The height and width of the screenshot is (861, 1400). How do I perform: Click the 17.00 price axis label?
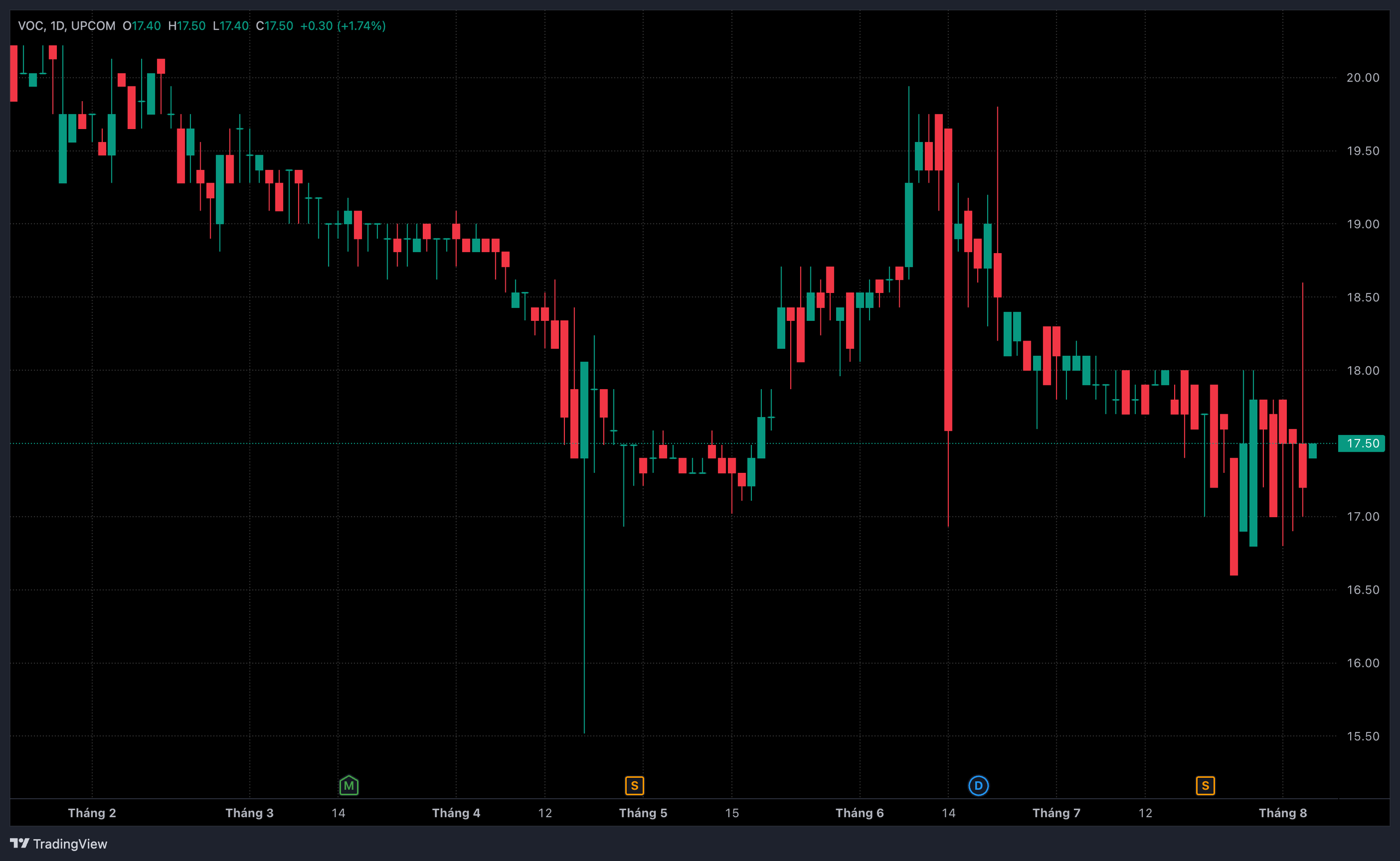(x=1362, y=517)
